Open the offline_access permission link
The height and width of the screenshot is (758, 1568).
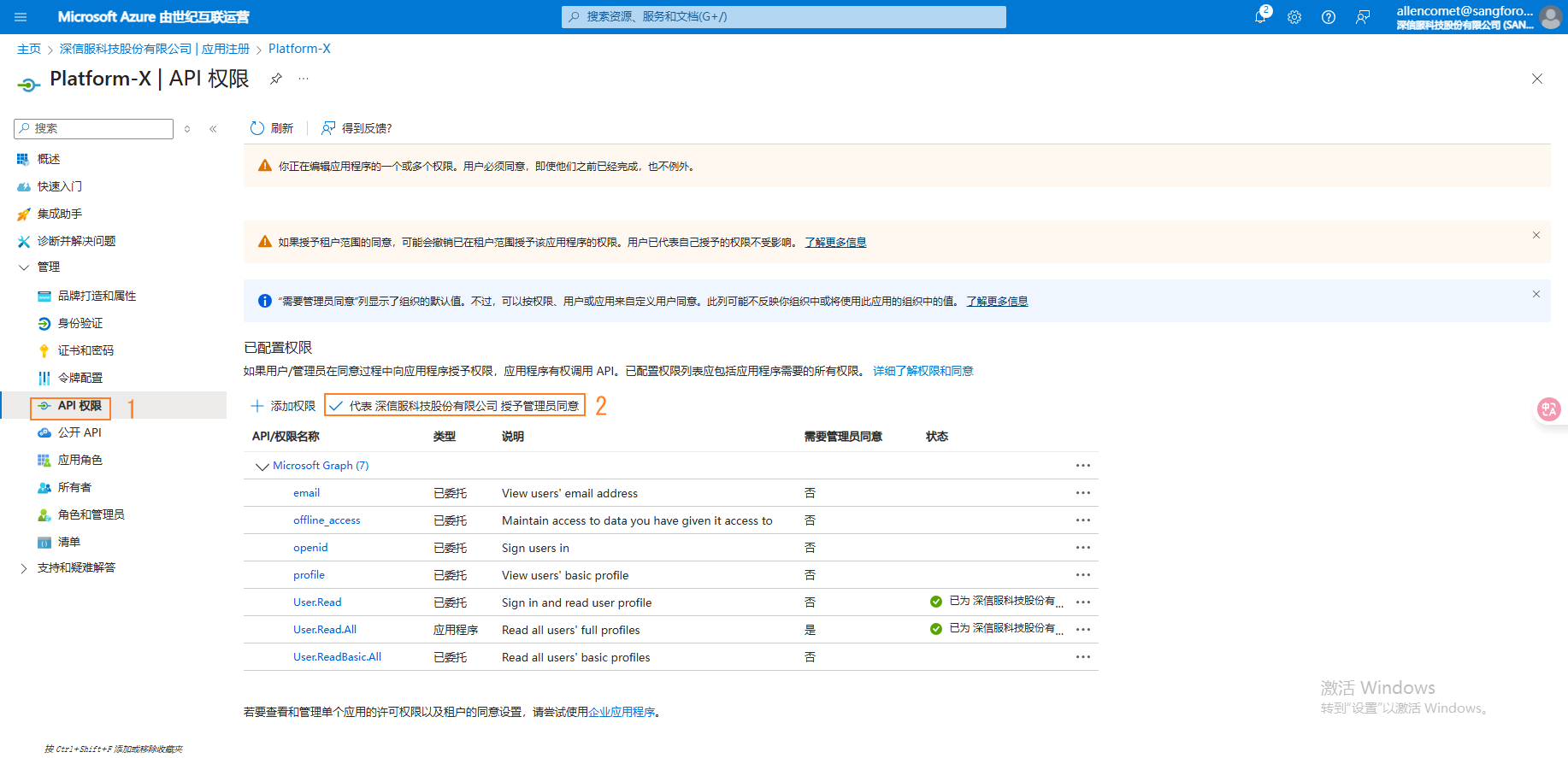[x=327, y=520]
